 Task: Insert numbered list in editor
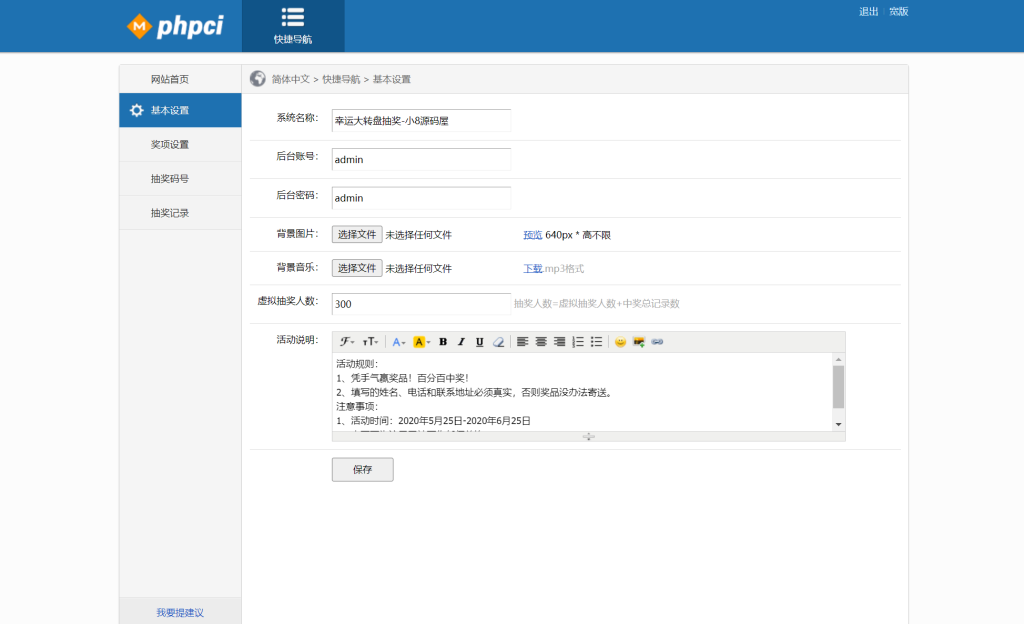[578, 342]
